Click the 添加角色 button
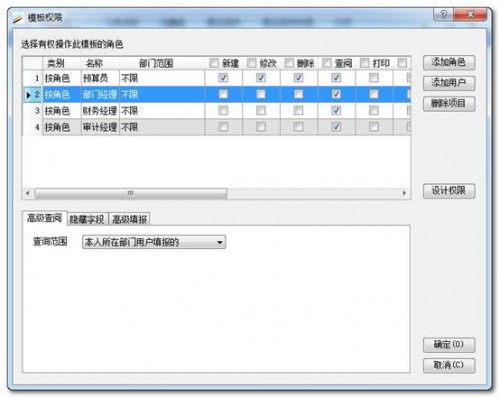 [x=449, y=62]
